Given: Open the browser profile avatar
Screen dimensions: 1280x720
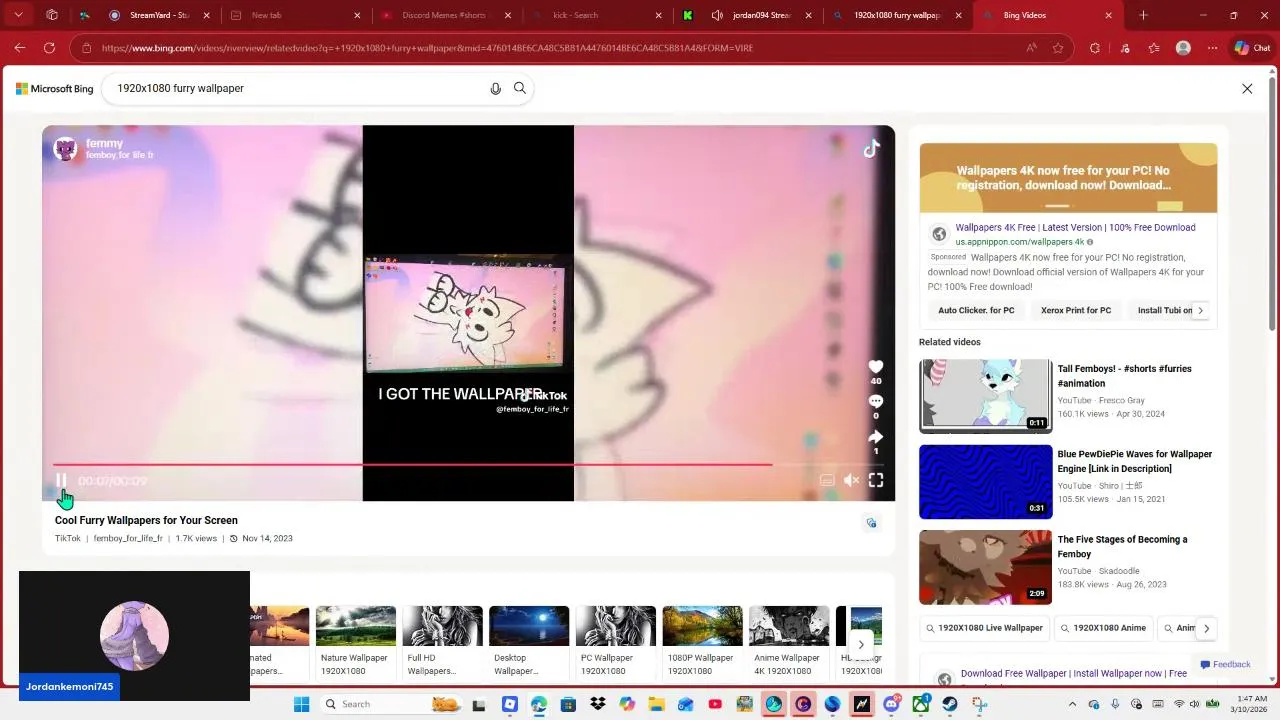Looking at the screenshot, I should point(1184,48).
